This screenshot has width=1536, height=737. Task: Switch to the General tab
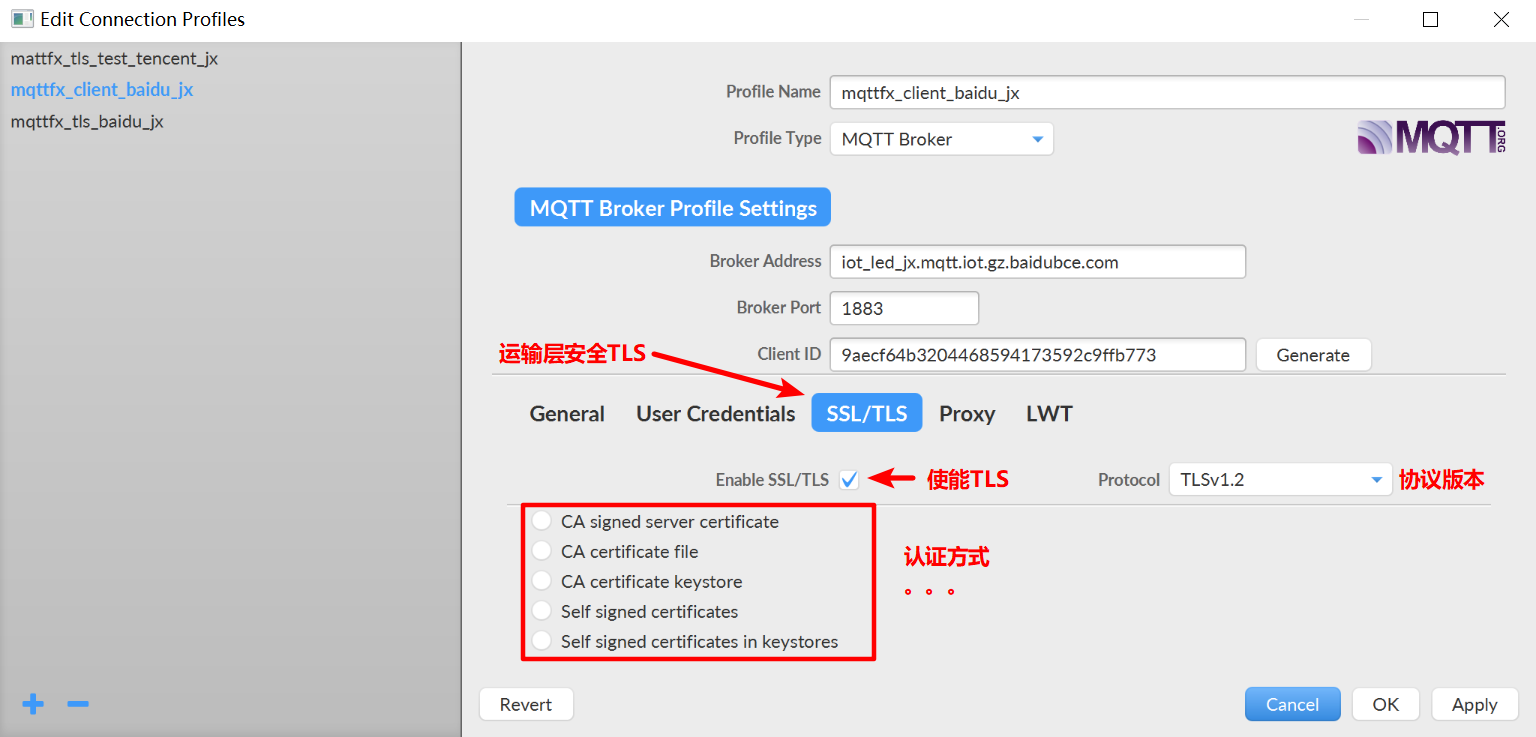pyautogui.click(x=567, y=414)
